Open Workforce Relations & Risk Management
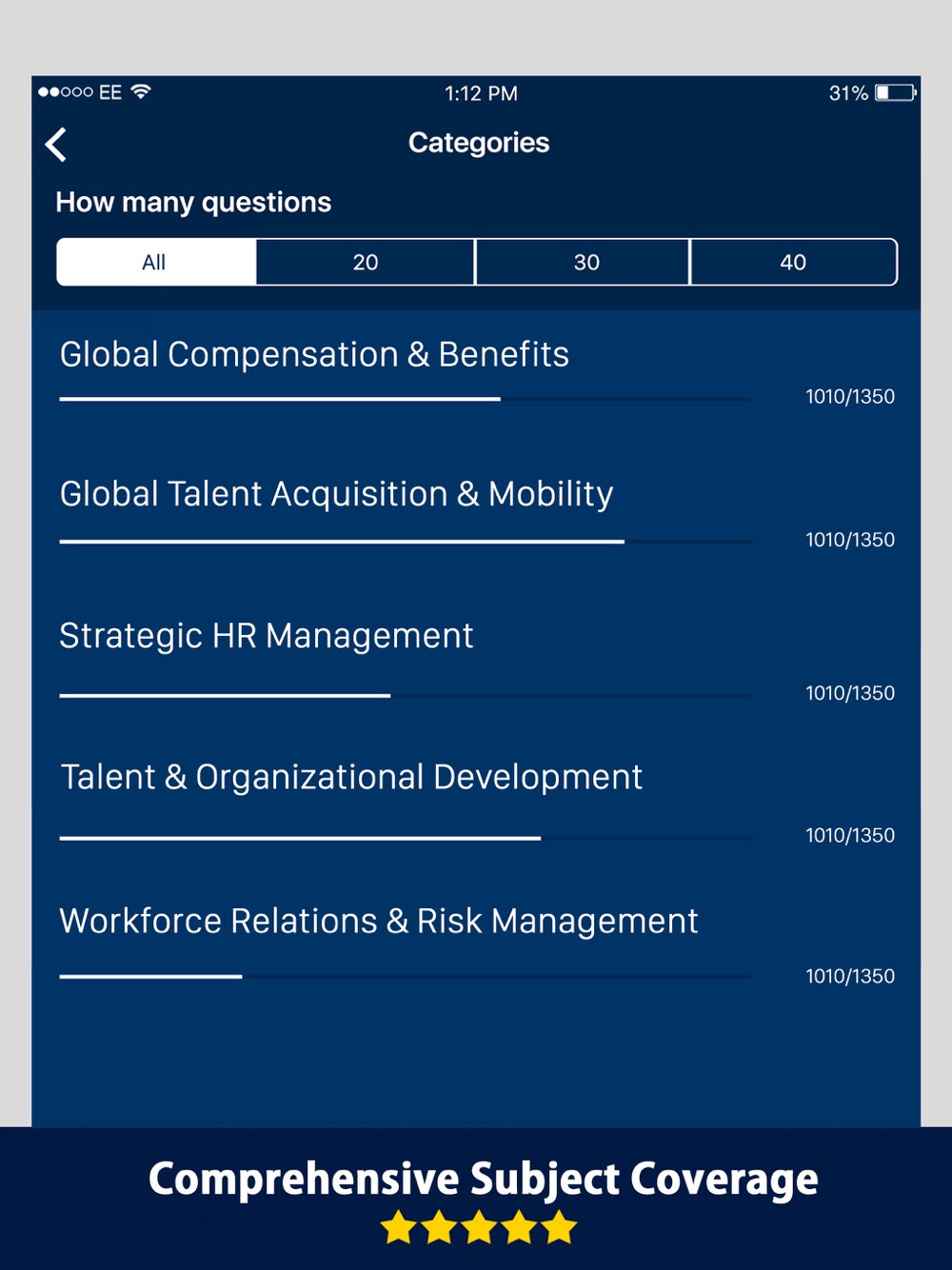 (476, 944)
